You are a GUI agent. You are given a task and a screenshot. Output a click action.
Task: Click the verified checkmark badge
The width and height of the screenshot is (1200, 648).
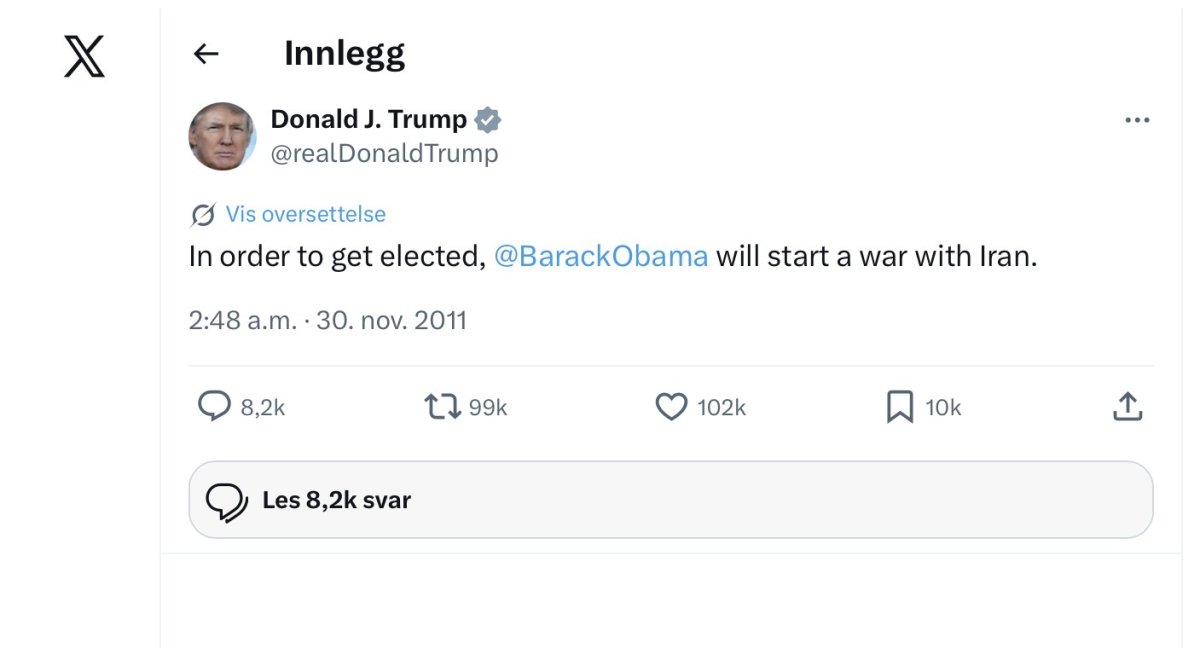click(x=488, y=120)
